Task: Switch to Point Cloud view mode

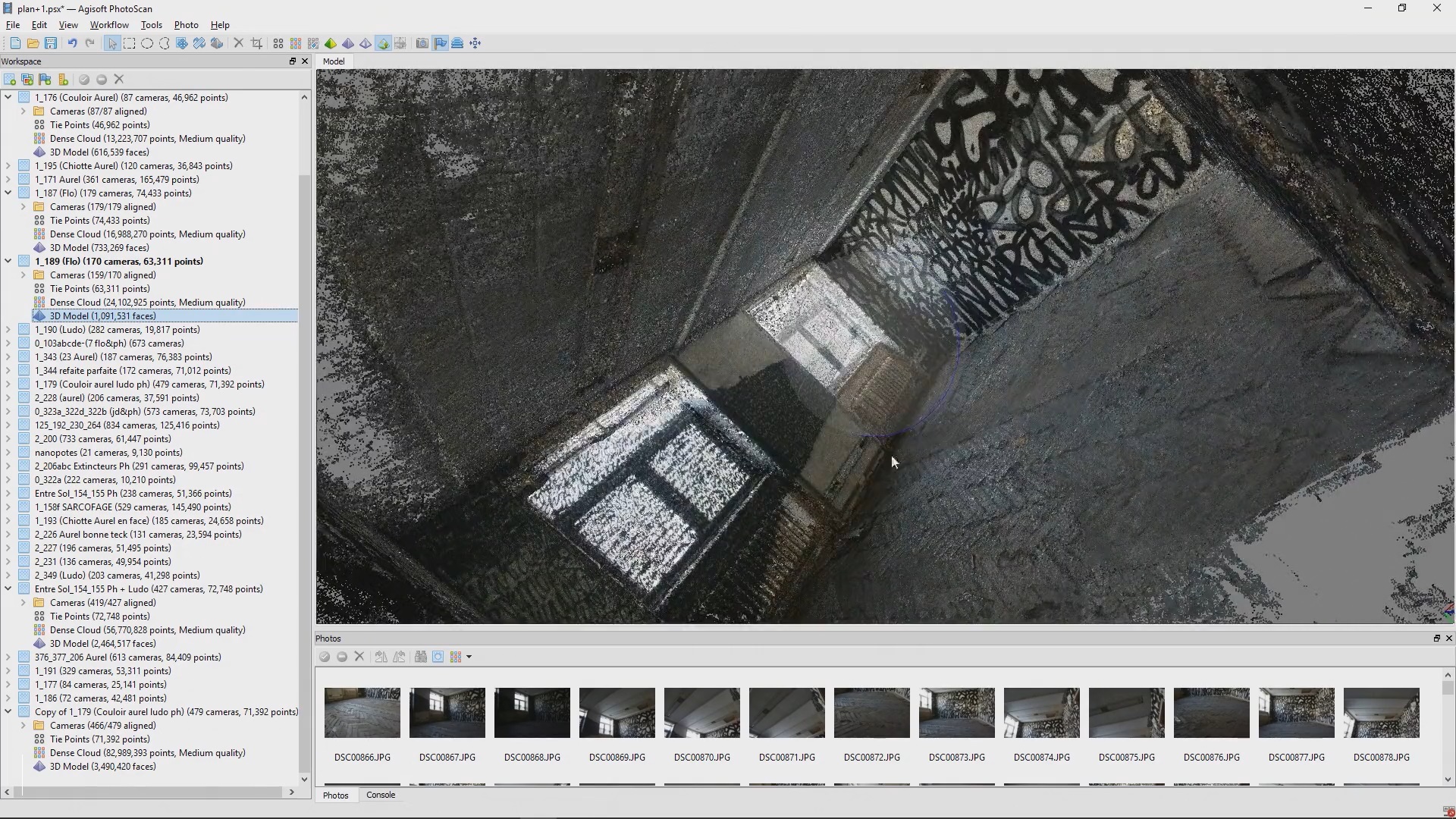Action: [278, 43]
